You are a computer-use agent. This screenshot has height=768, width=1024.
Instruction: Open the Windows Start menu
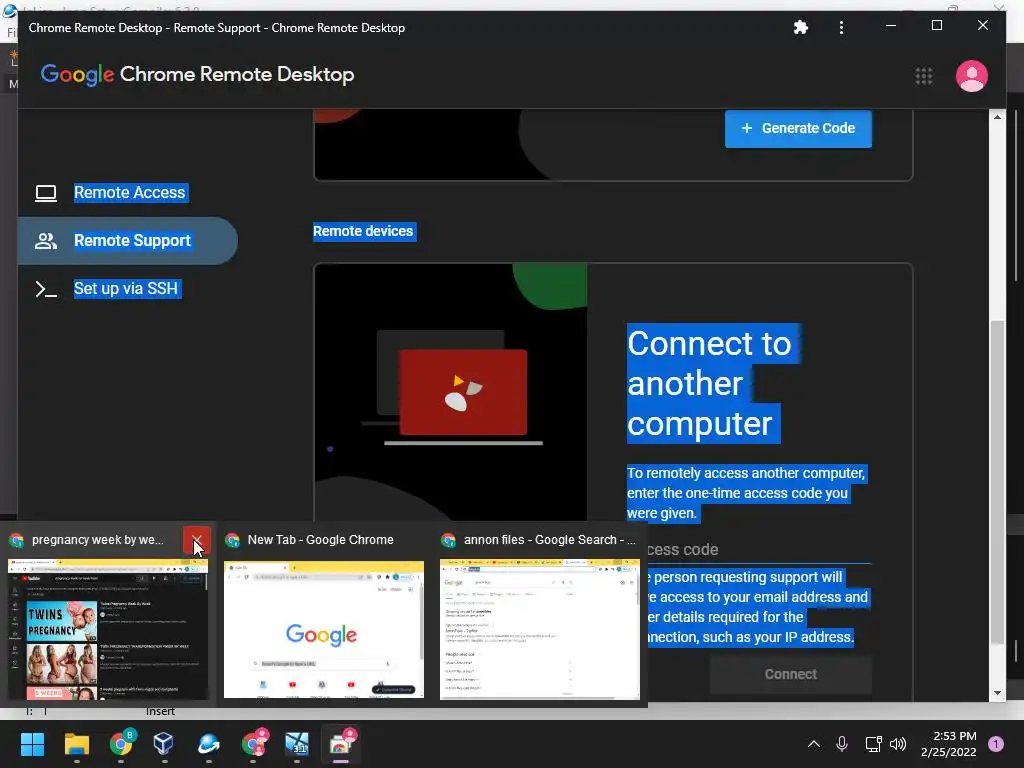point(32,744)
